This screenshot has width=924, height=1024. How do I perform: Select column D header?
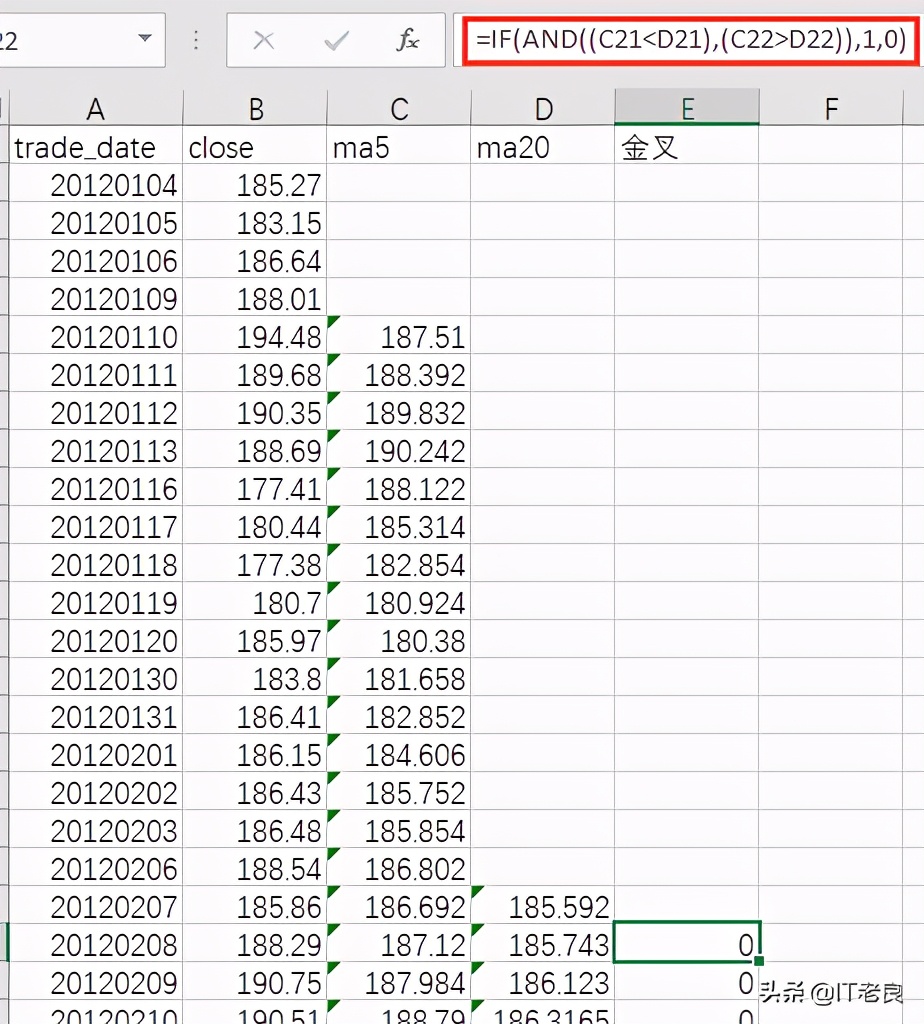point(543,108)
